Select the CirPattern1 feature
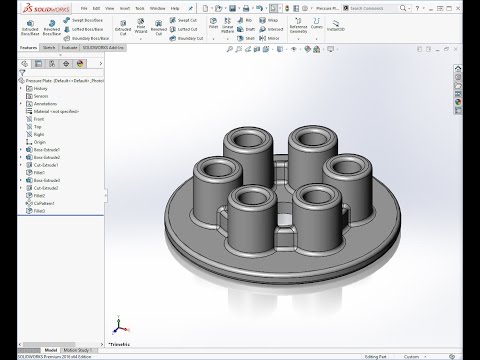 pos(40,203)
